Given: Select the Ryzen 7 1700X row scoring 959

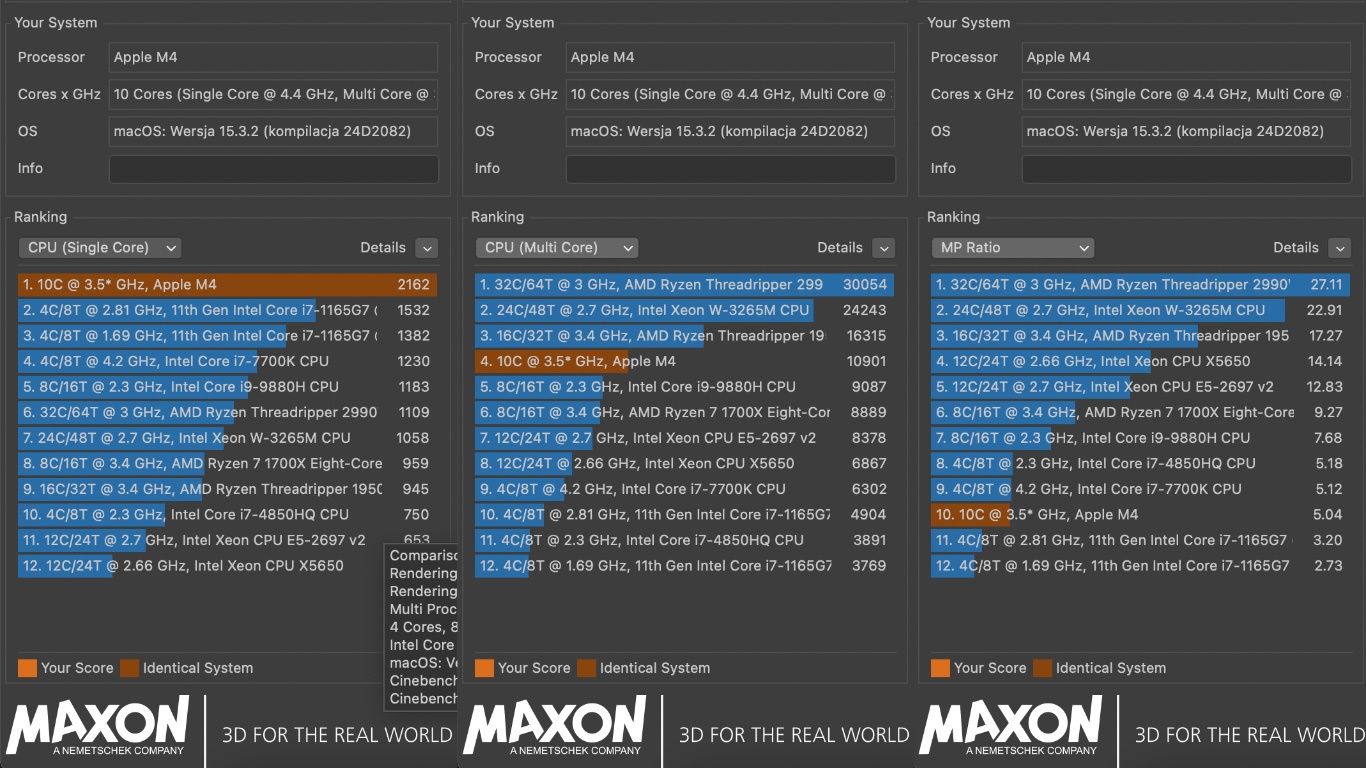Looking at the screenshot, I should (x=227, y=464).
